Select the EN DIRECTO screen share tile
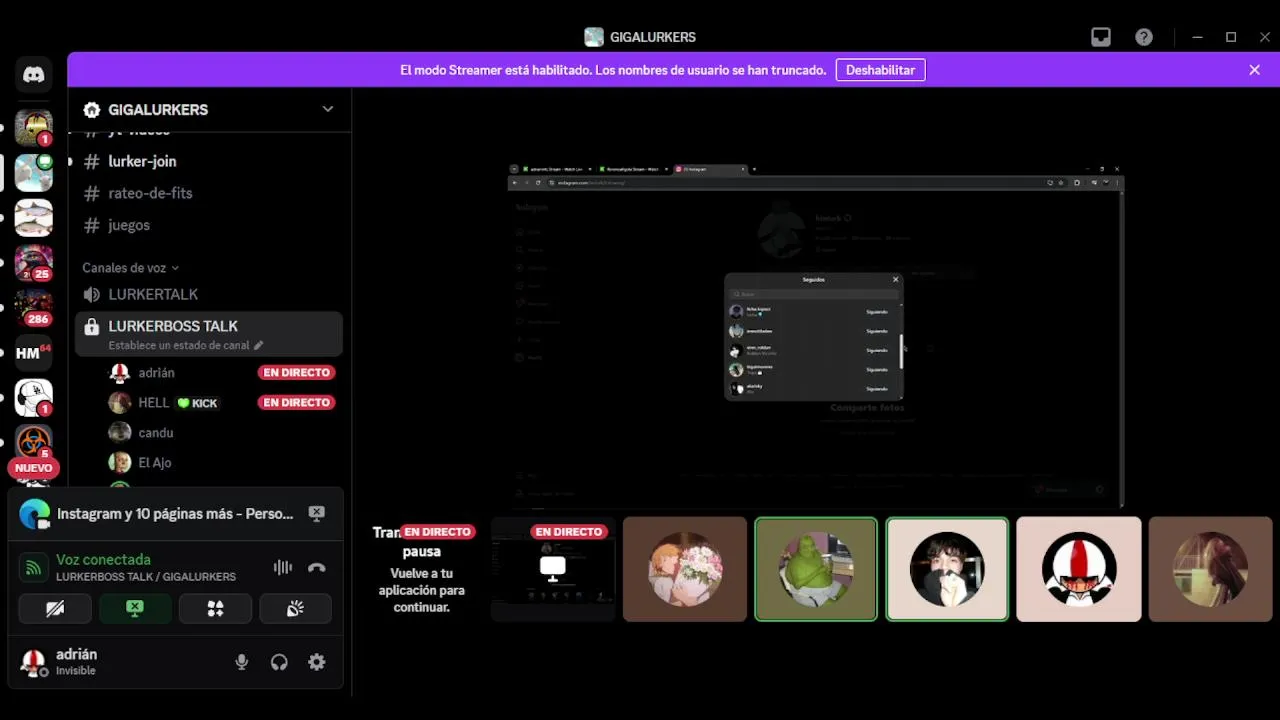The width and height of the screenshot is (1280, 720). (553, 569)
